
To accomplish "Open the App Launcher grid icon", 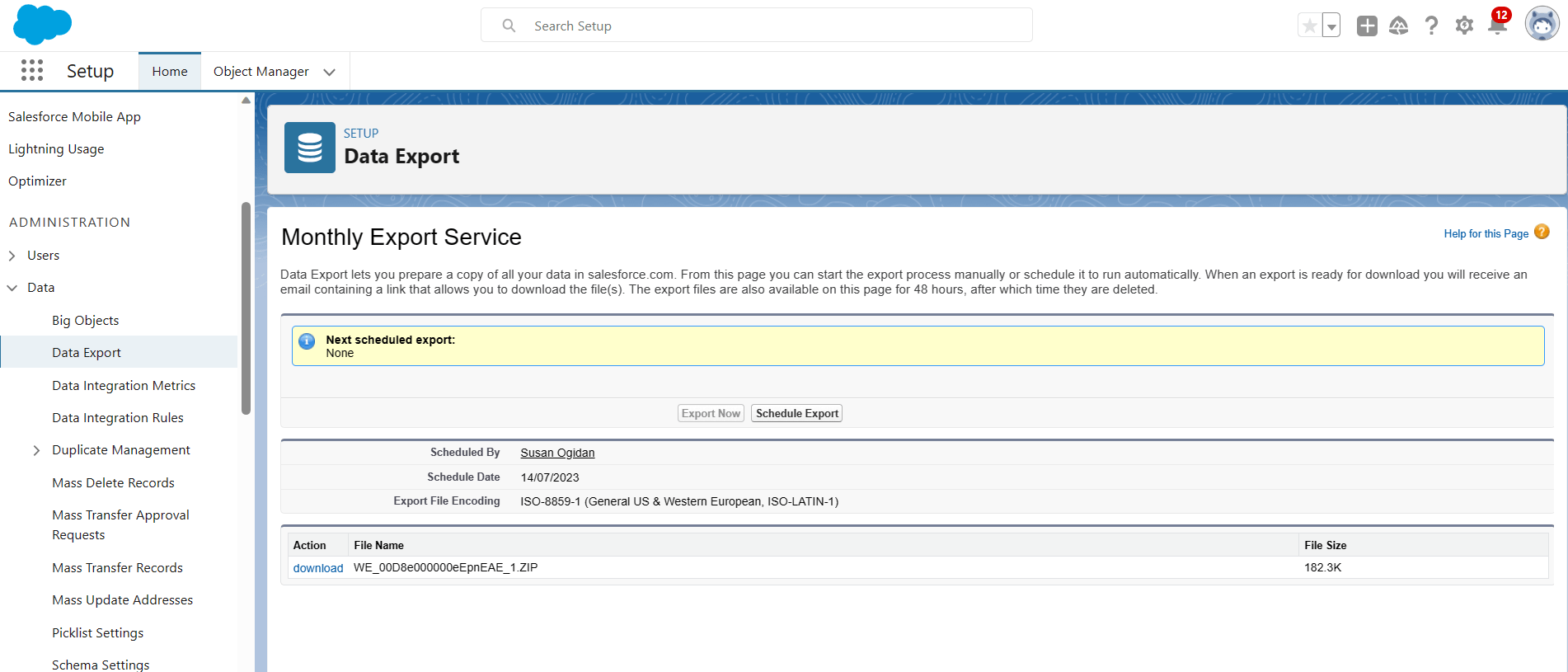I will (x=32, y=71).
